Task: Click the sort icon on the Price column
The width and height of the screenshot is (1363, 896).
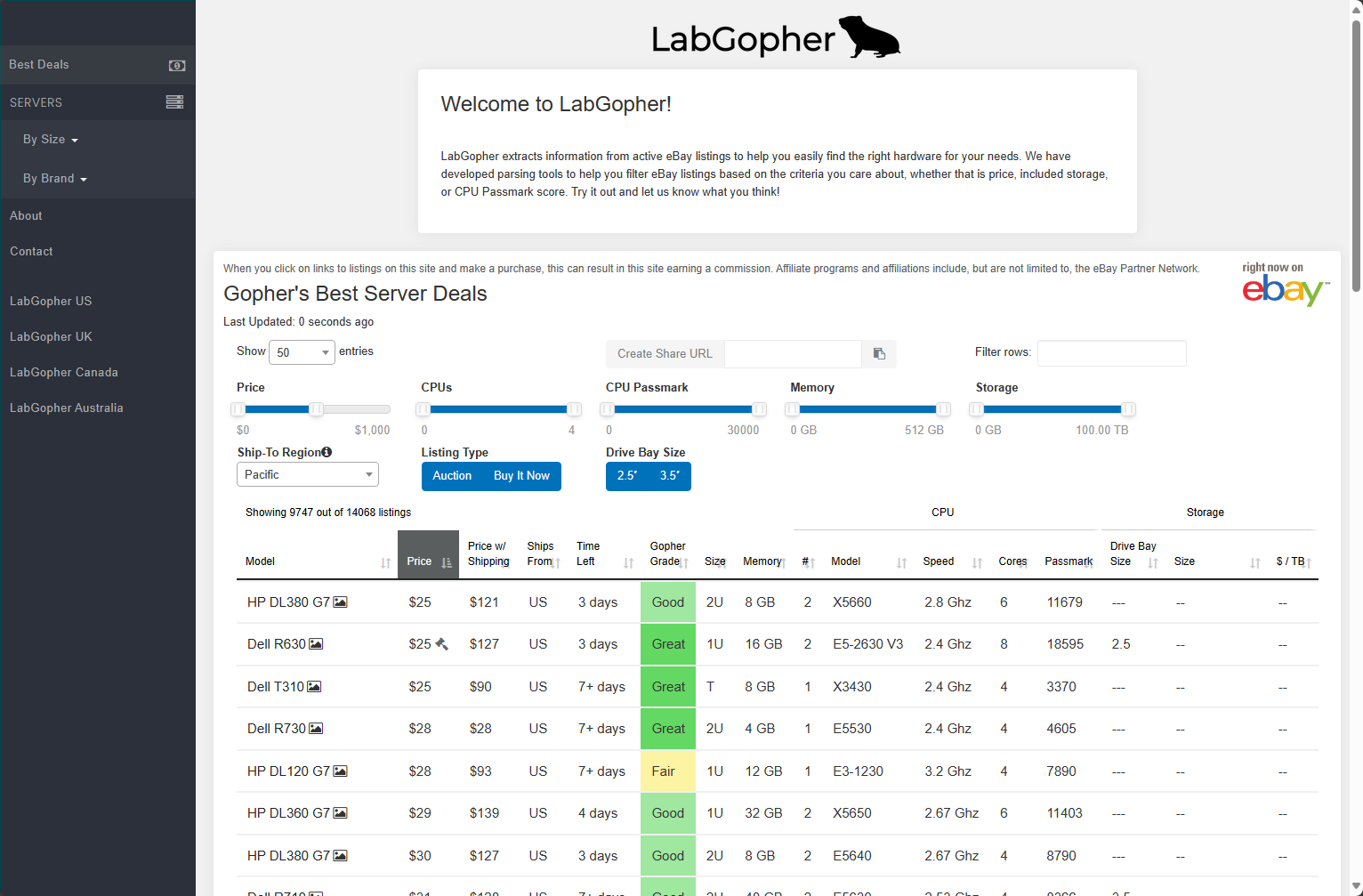Action: pyautogui.click(x=447, y=562)
